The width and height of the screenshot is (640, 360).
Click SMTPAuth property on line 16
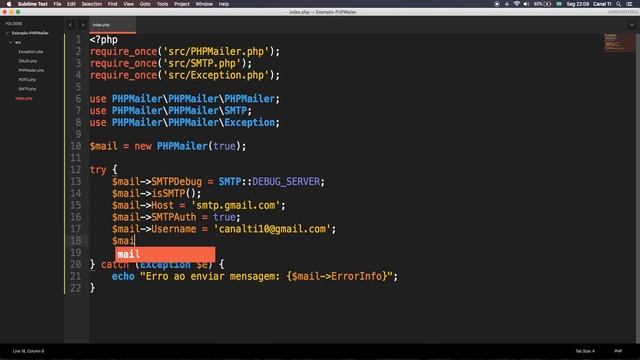(x=174, y=217)
